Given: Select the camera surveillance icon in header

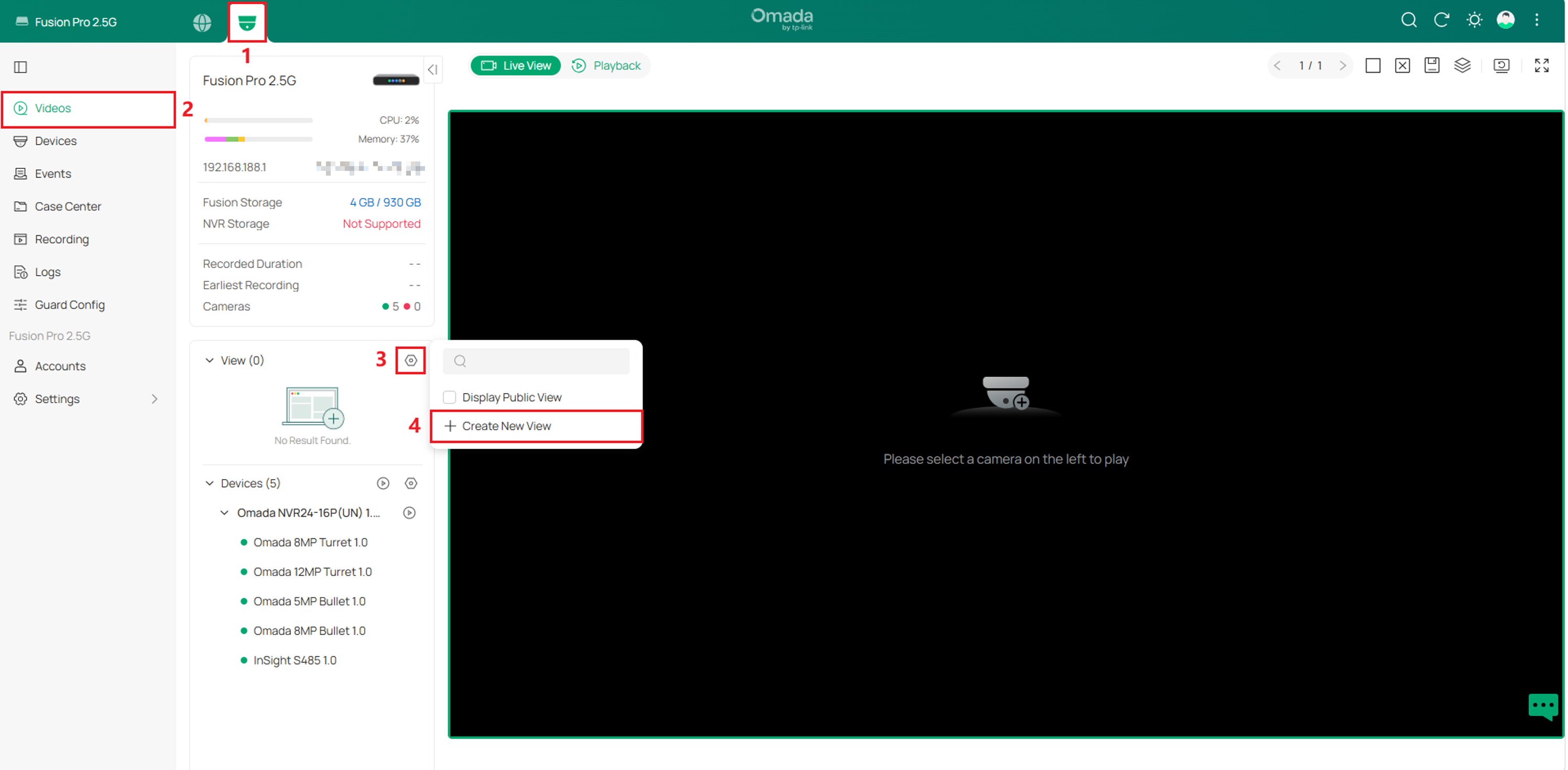Looking at the screenshot, I should (247, 23).
